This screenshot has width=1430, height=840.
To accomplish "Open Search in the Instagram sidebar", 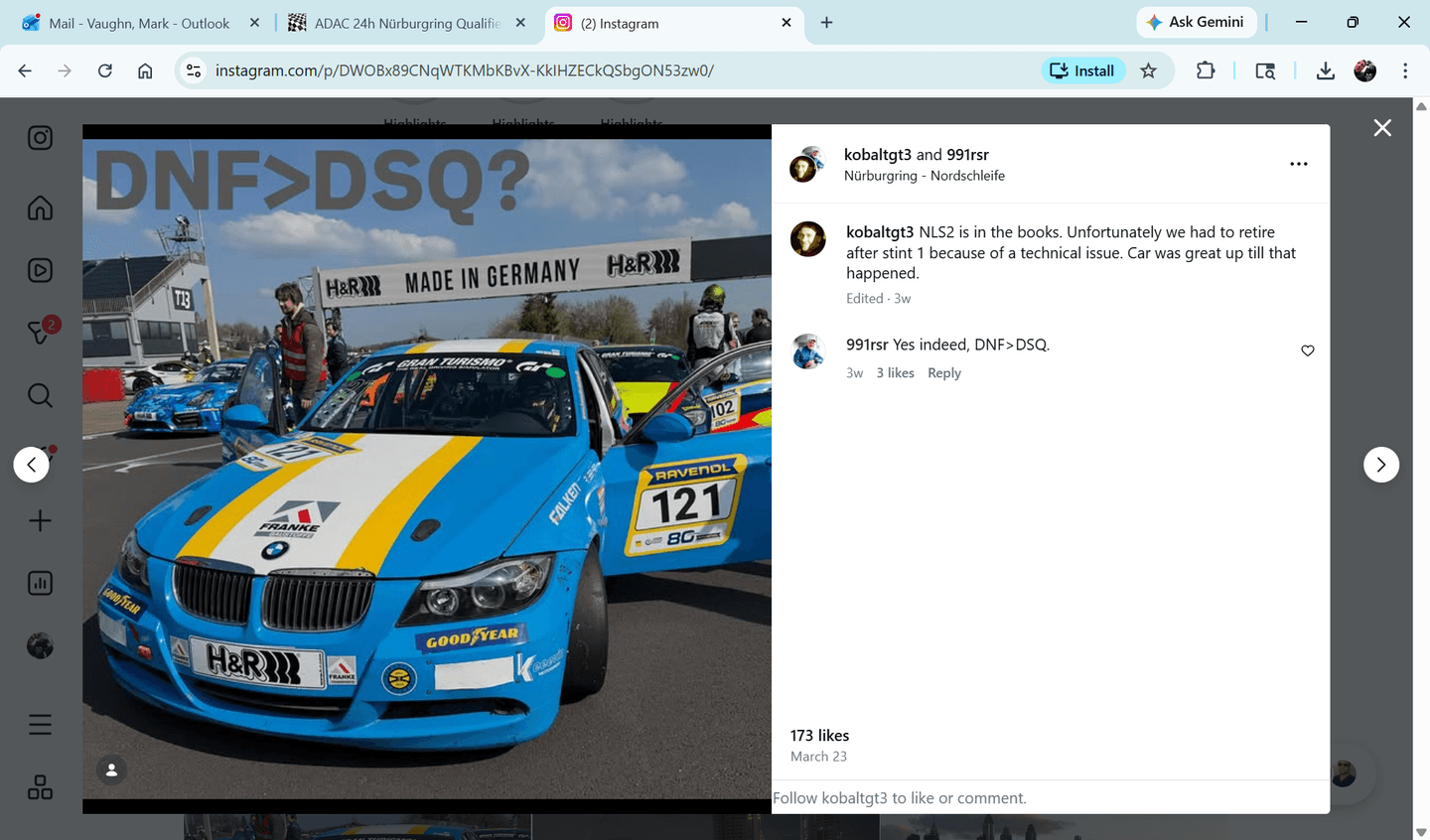I will tap(40, 395).
